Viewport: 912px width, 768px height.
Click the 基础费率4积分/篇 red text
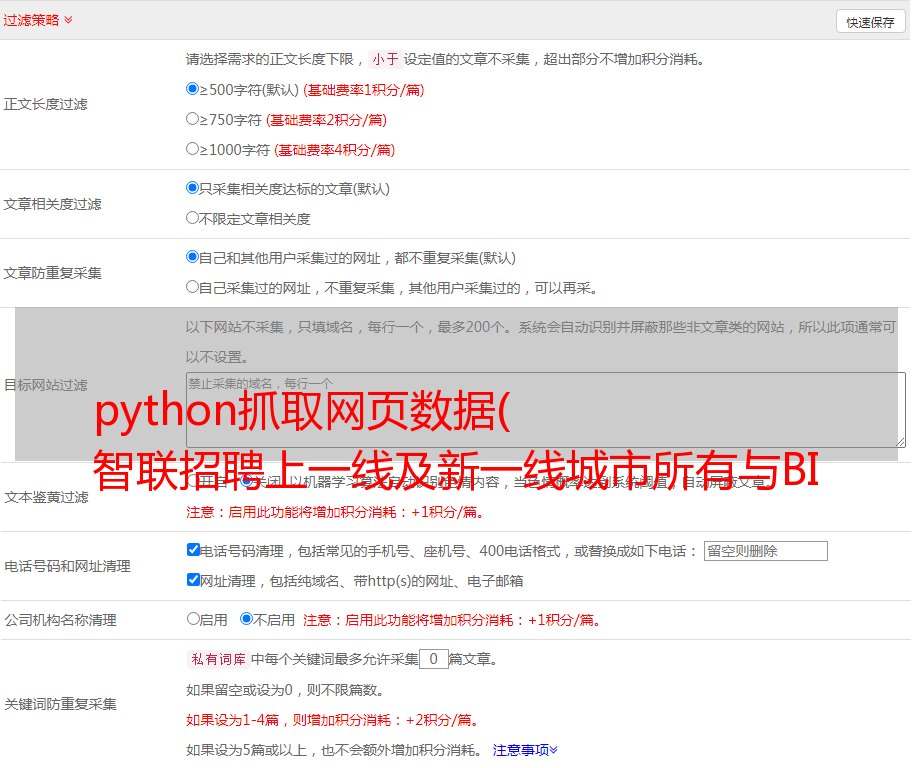click(x=334, y=150)
